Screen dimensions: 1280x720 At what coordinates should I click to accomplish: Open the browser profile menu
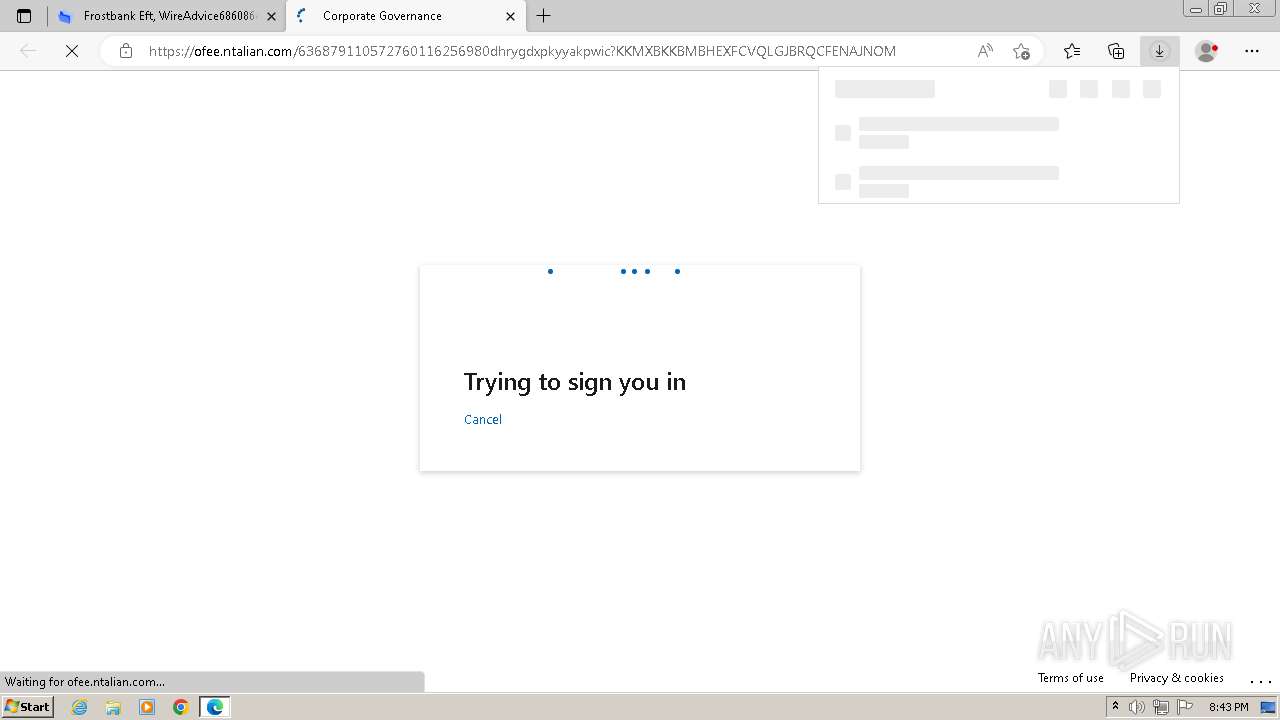pos(1207,51)
